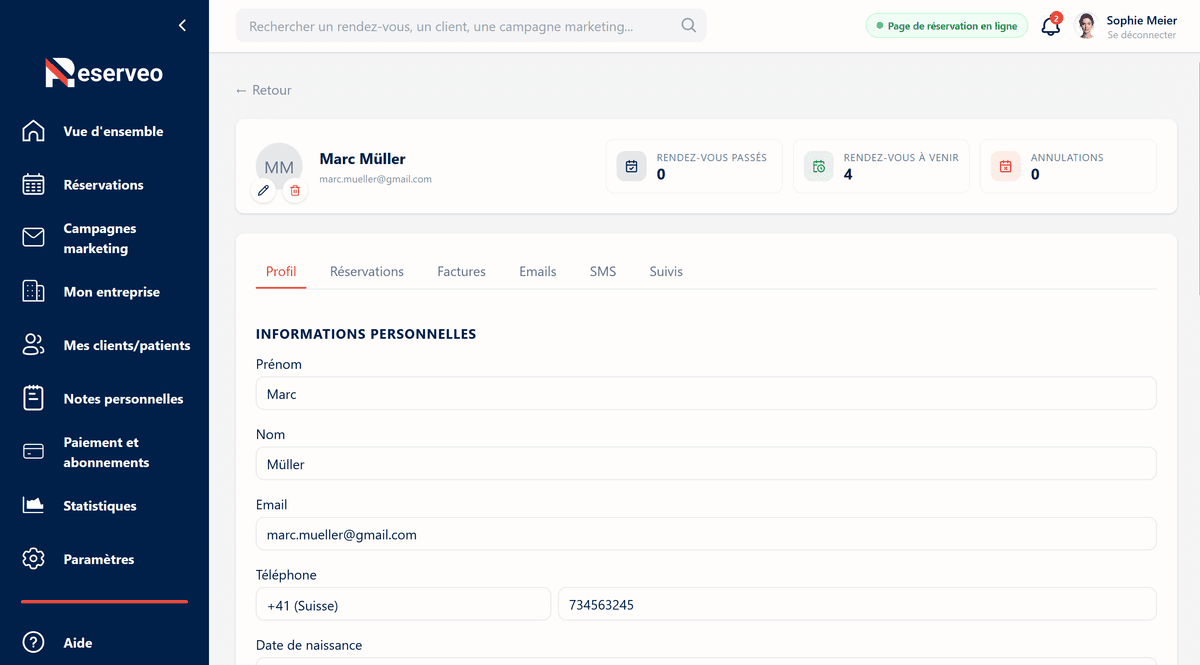Click the Rendez-vous à venir card
Viewport: 1200px width, 665px height.
[x=881, y=166]
